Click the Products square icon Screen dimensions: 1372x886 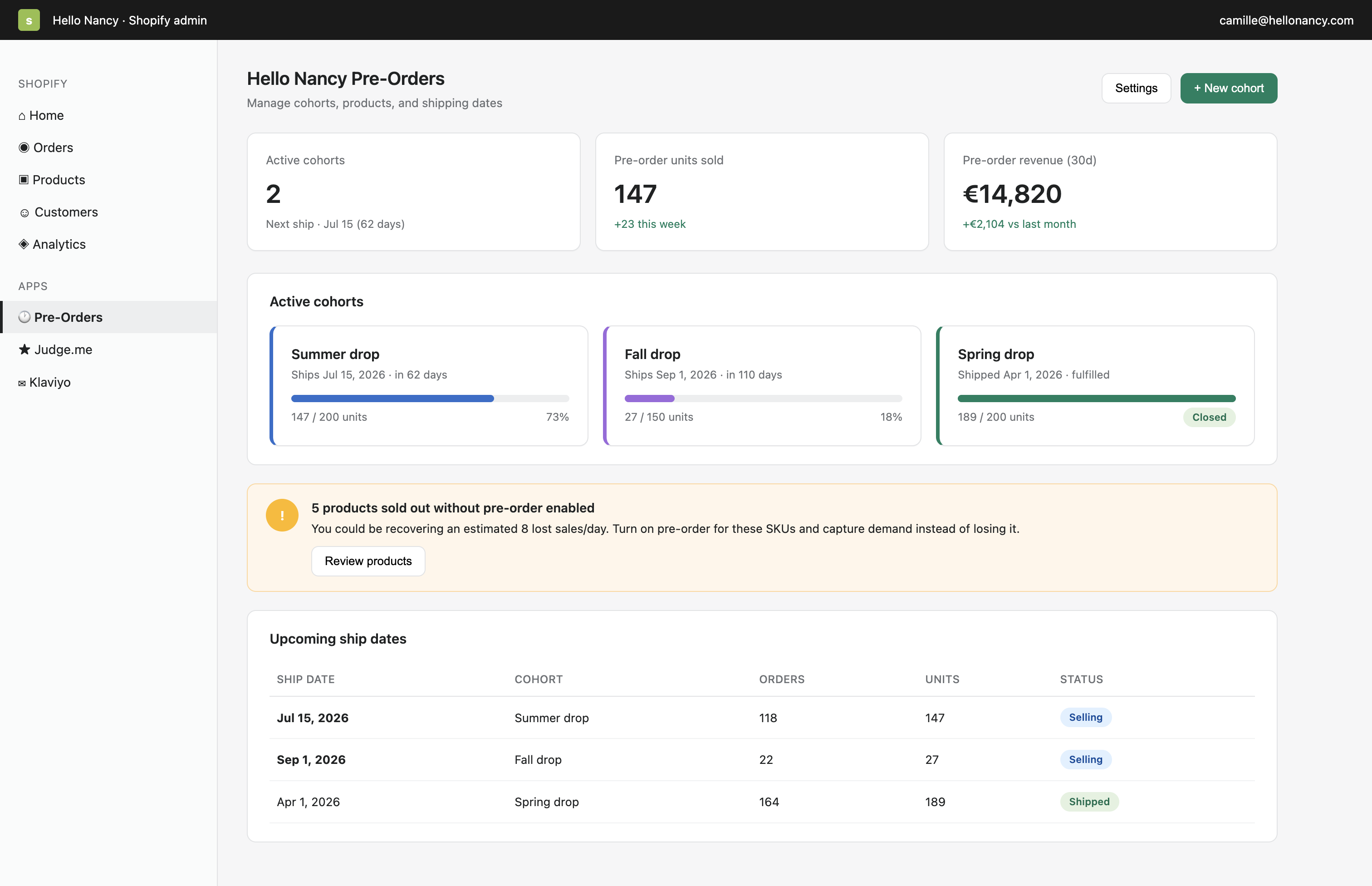(24, 179)
